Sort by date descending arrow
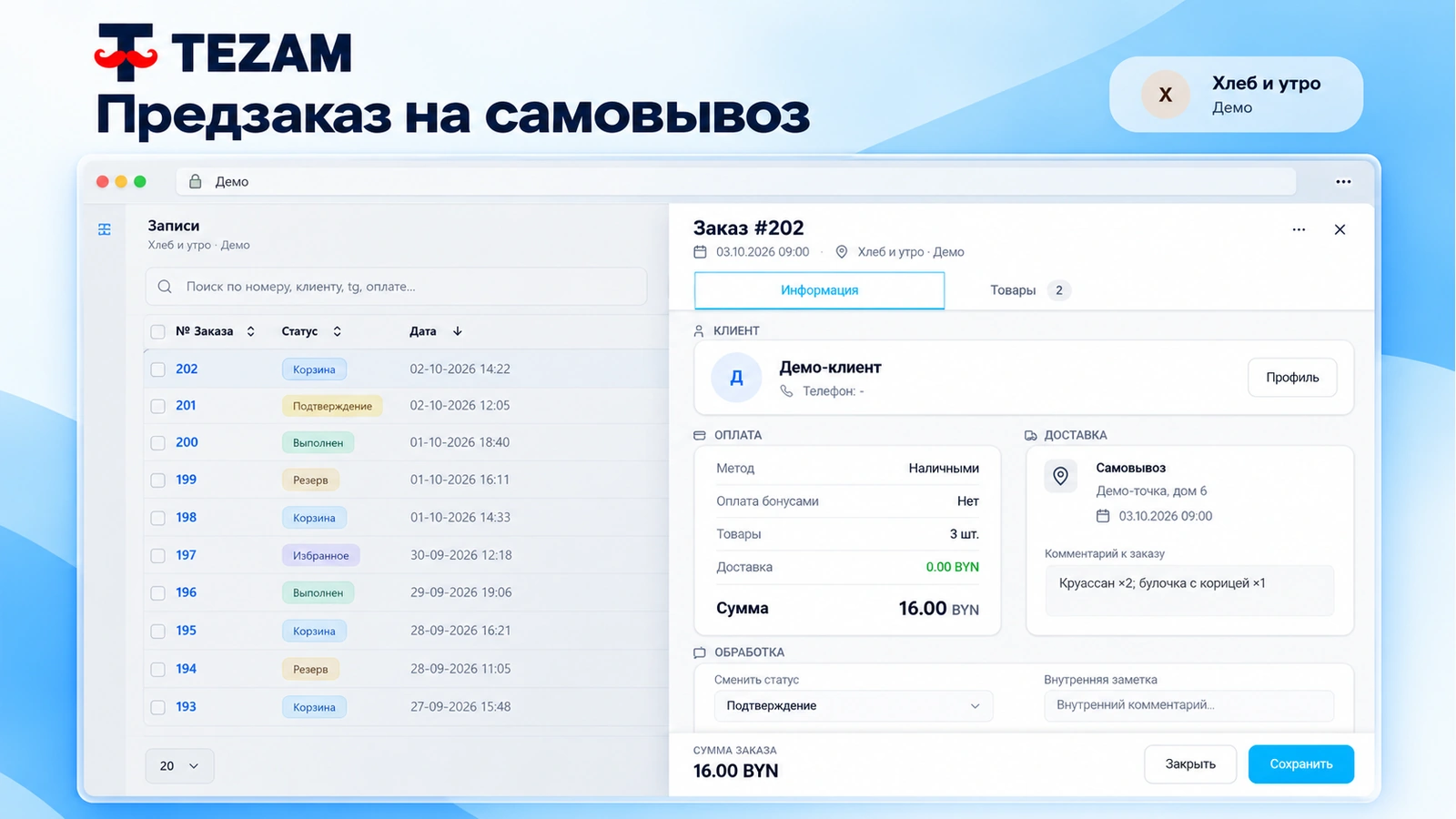This screenshot has height=819, width=1456. tap(458, 331)
